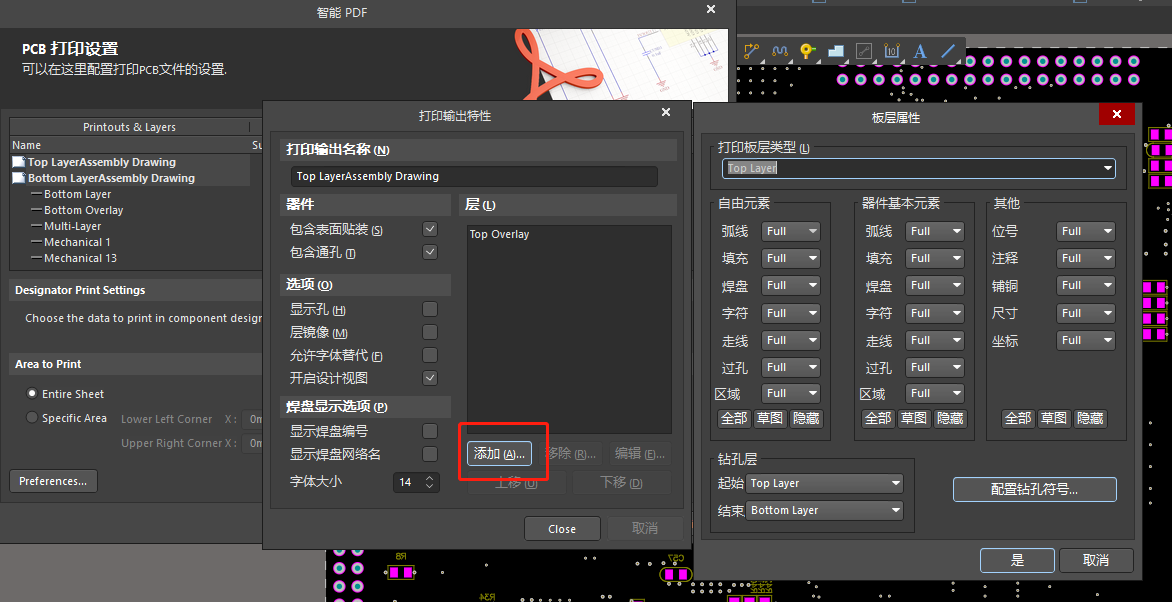Select Entire Sheet radio button
Viewport: 1172px width, 602px height.
tap(32, 393)
